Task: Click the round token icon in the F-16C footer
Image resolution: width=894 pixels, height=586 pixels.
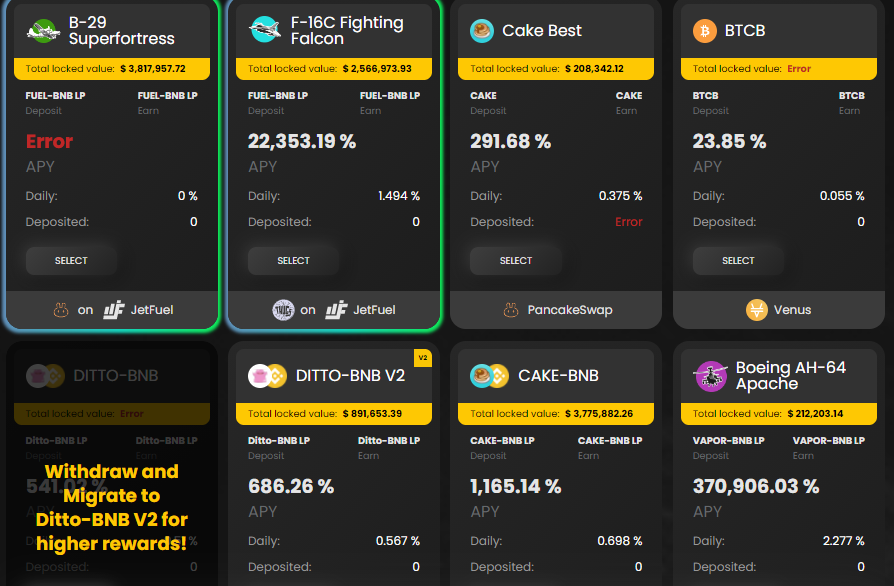Action: [x=283, y=310]
